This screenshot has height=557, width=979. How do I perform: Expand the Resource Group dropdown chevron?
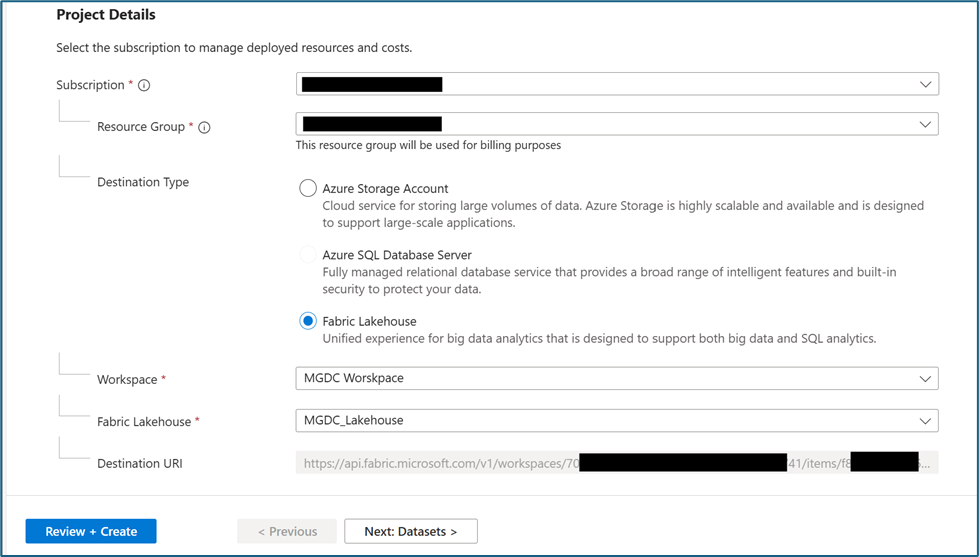click(x=925, y=124)
